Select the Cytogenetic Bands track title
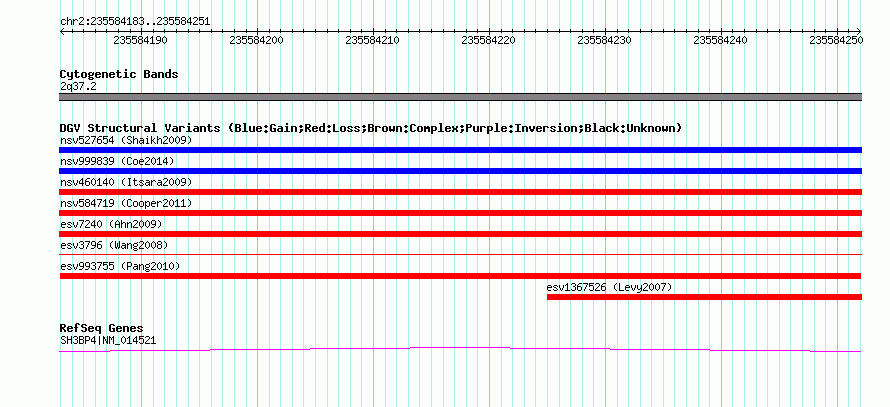The height and width of the screenshot is (407, 890). coord(119,74)
